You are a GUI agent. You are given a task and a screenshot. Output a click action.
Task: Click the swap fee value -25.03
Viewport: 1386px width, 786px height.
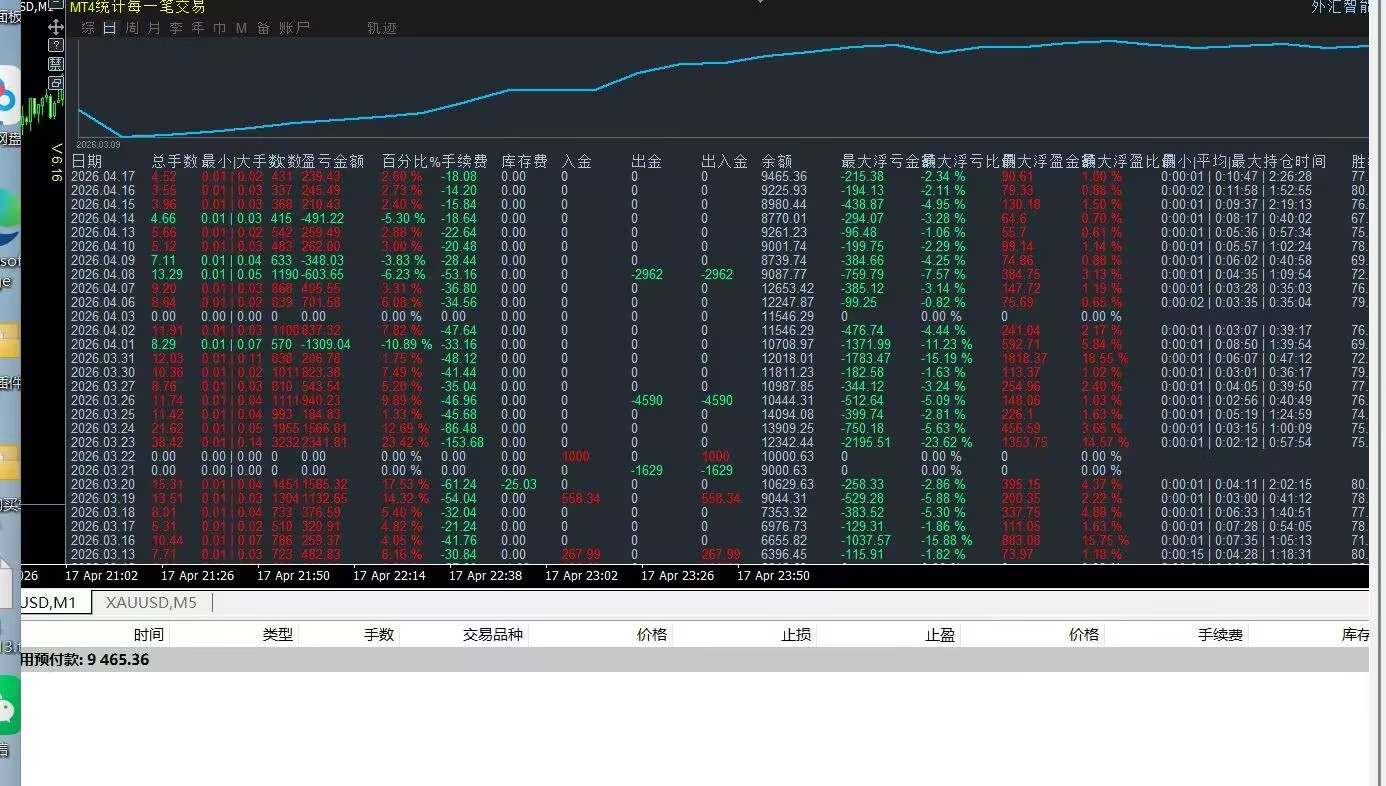(x=519, y=484)
